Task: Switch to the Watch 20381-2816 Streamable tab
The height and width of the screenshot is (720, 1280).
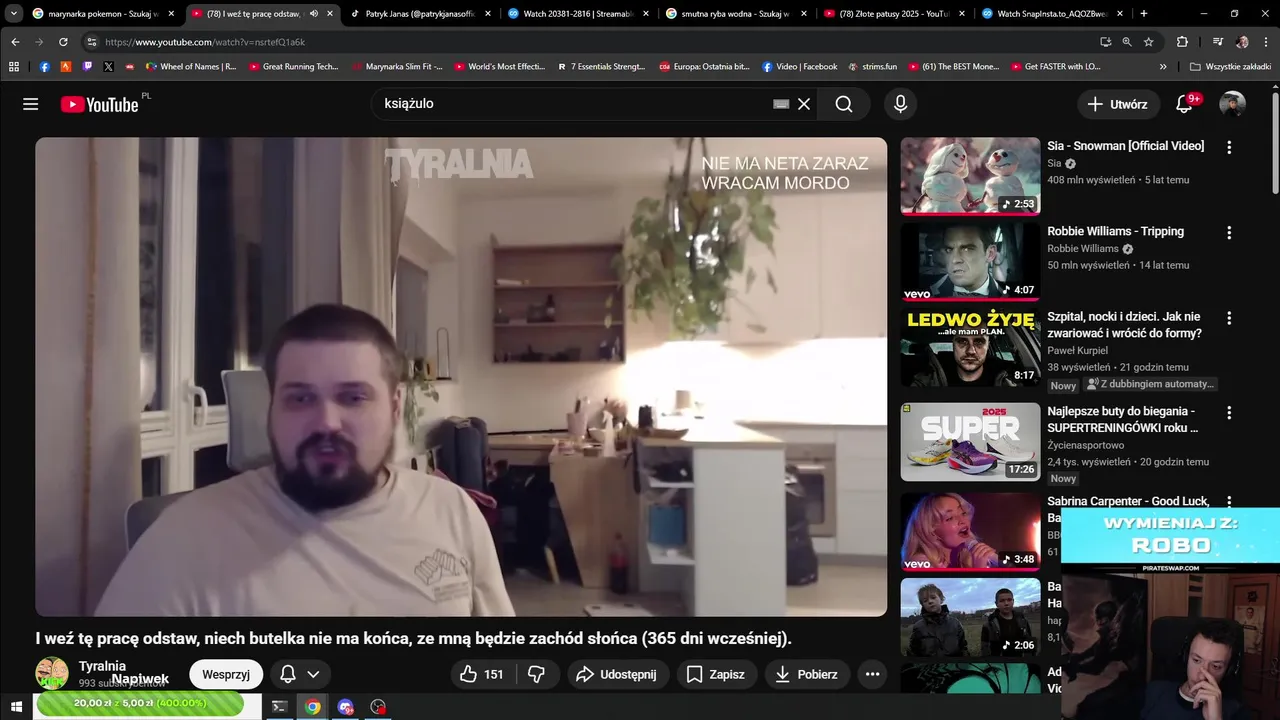Action: [x=577, y=14]
